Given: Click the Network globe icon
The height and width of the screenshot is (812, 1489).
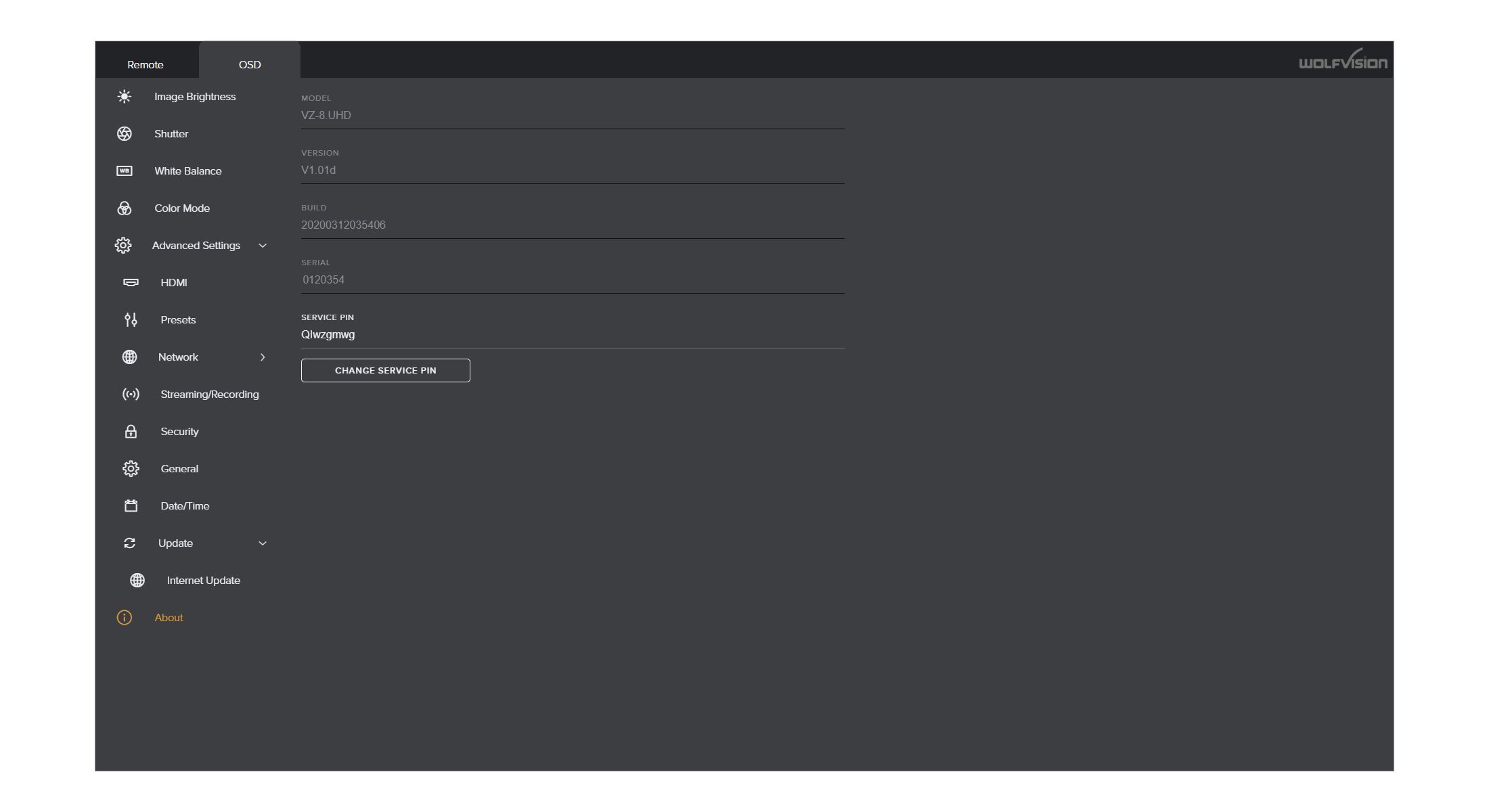Looking at the screenshot, I should coord(129,357).
